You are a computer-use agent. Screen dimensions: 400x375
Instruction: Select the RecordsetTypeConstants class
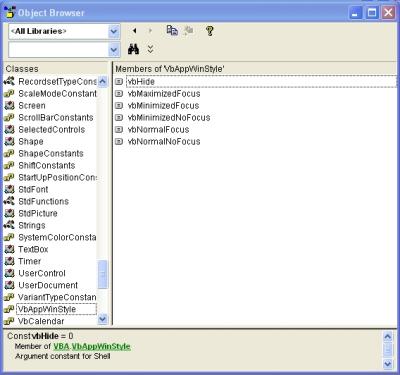tap(57, 81)
